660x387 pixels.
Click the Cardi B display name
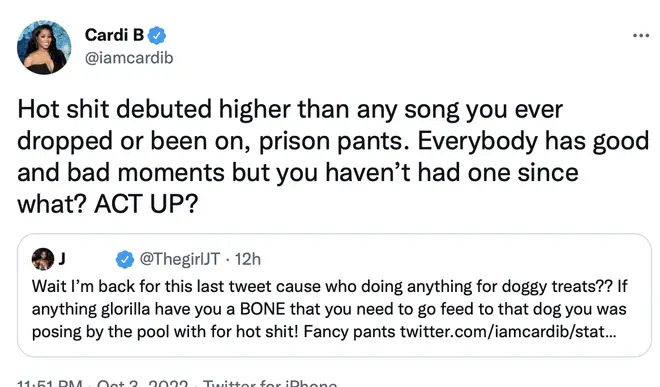114,35
